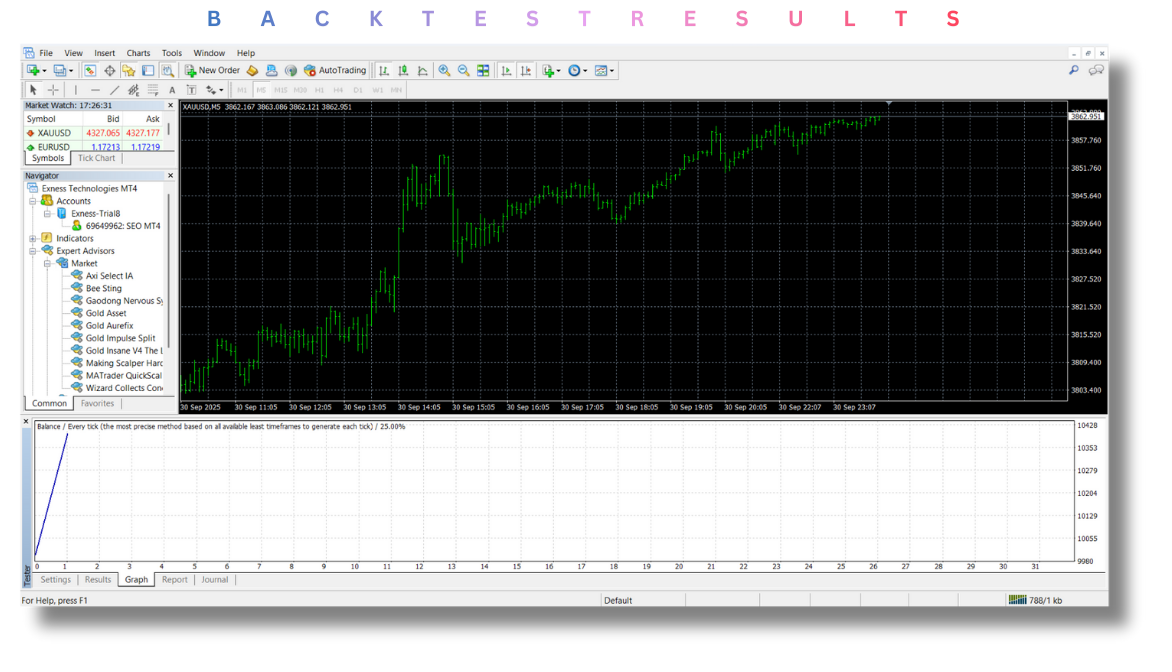
Task: Open the periodicity clock dropdown
Action: pyautogui.click(x=578, y=71)
